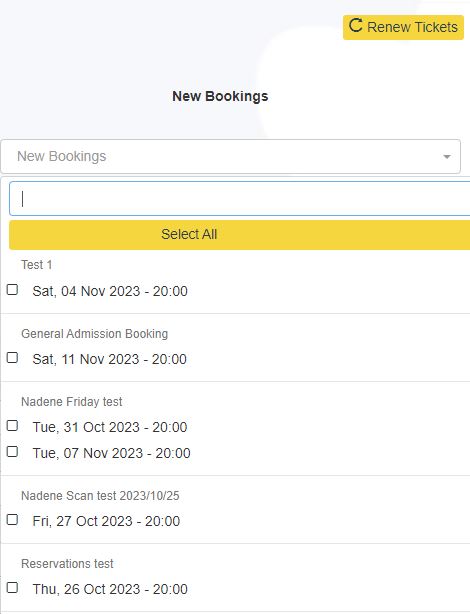
Task: Click the bold New Bookings heading
Action: click(220, 96)
